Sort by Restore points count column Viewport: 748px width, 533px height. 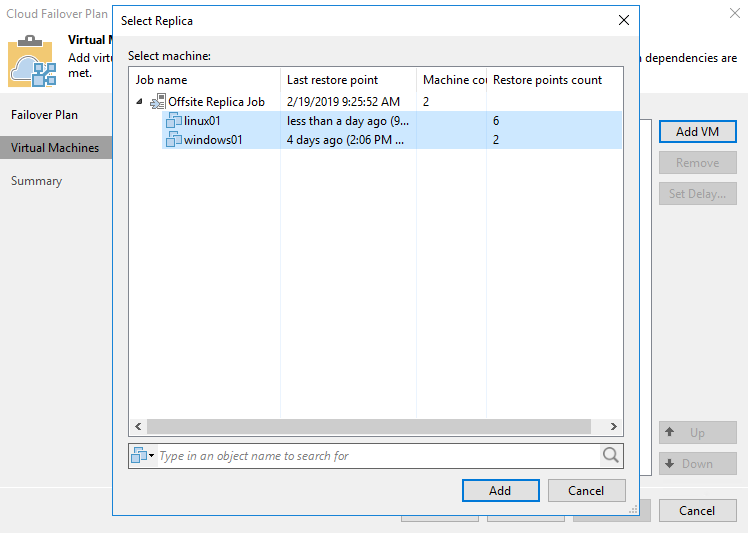coord(547,80)
